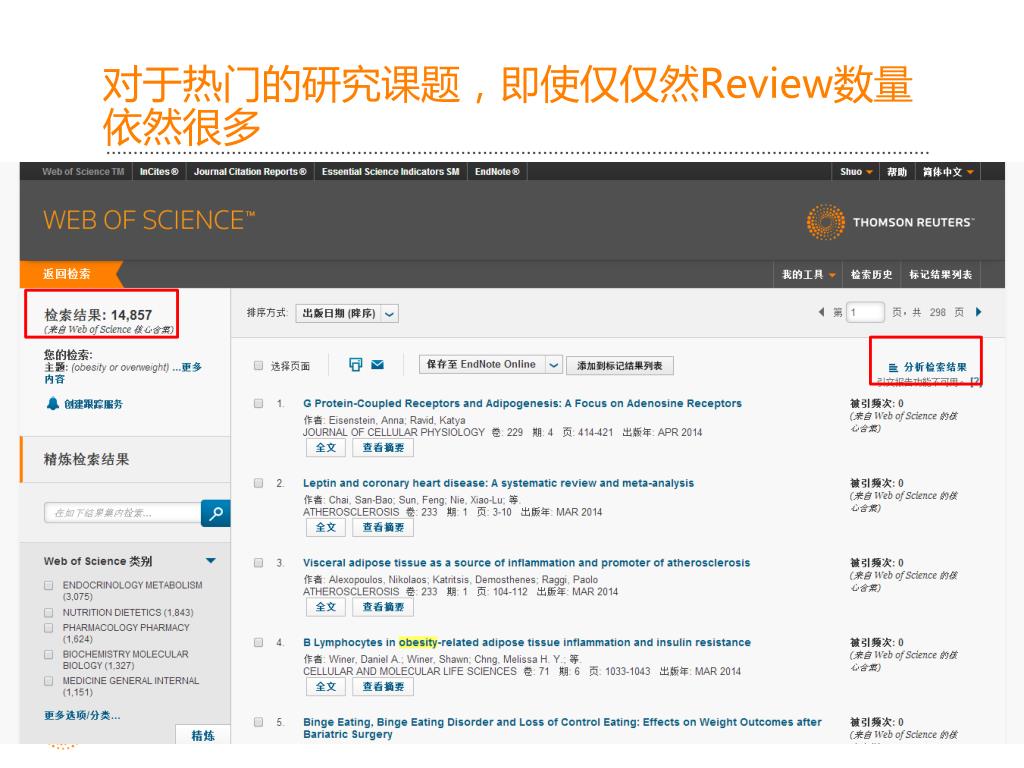
Task: Tick the Pharmacology Pharmacy category
Action: [48, 628]
